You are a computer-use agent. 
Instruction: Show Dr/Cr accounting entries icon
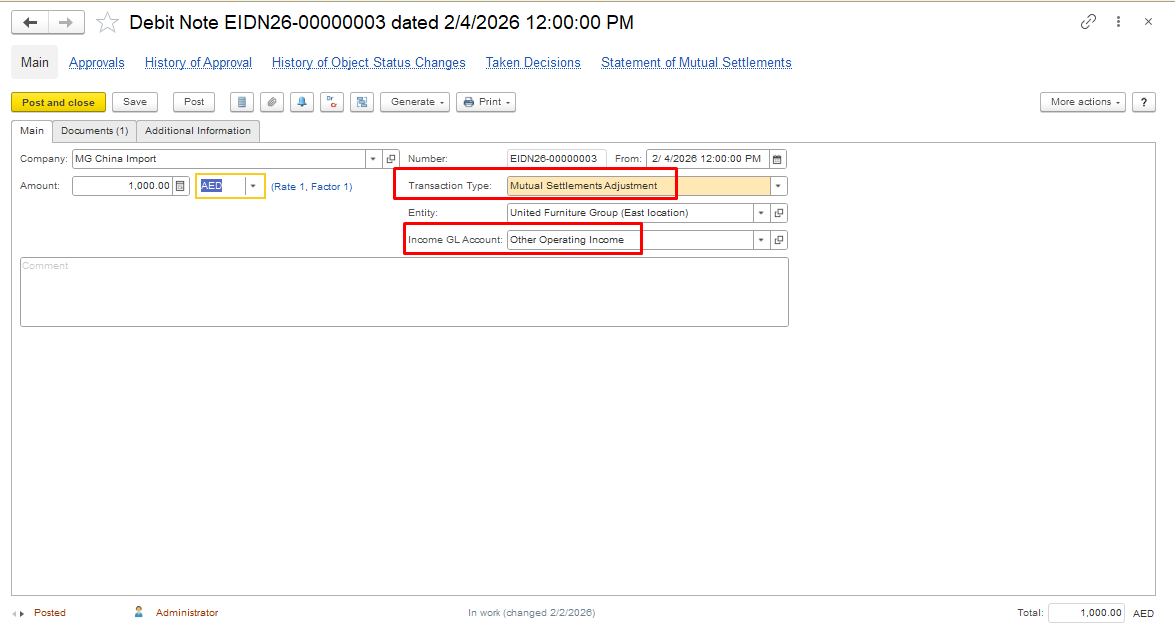332,102
